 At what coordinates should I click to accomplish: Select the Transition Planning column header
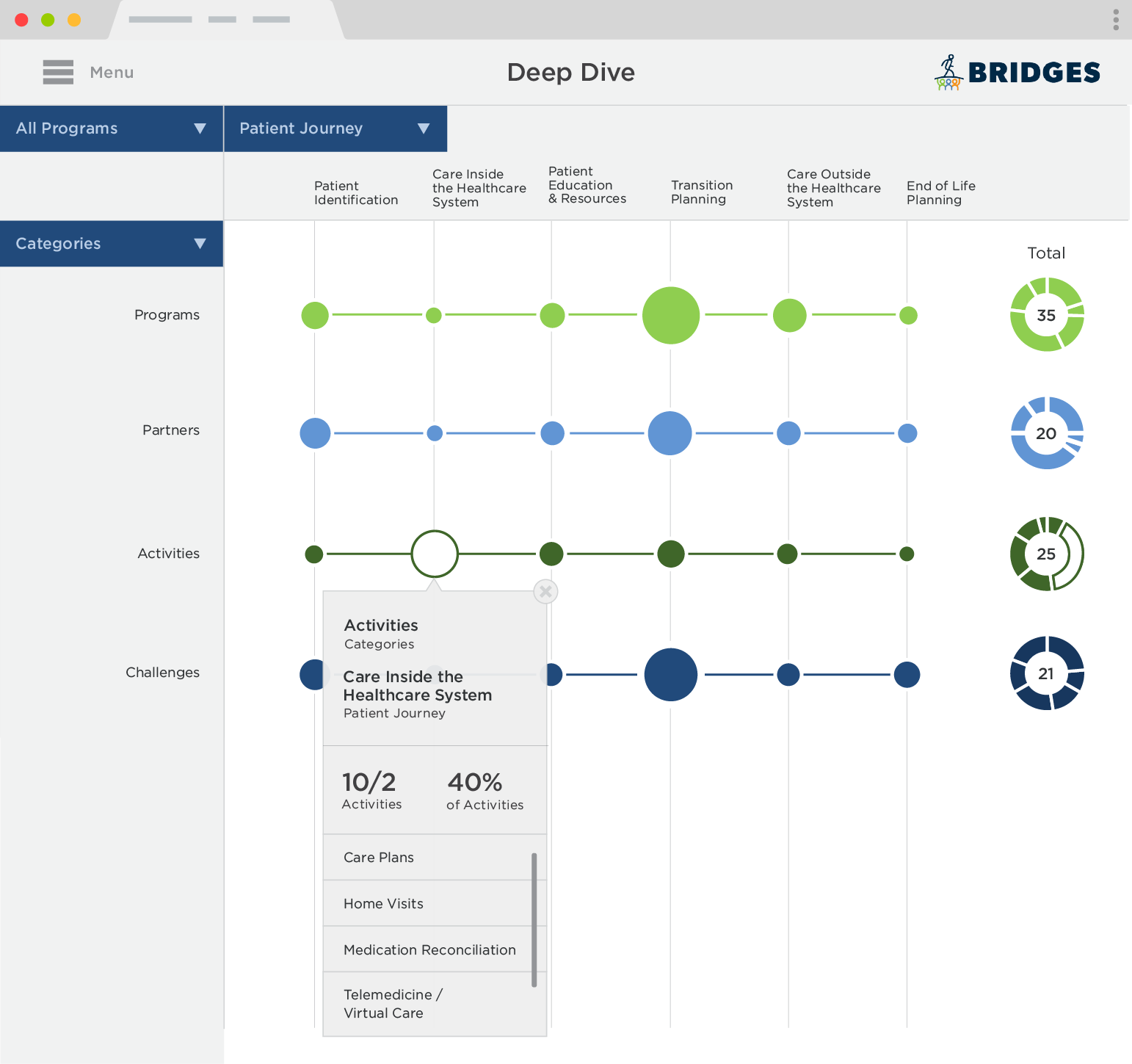[701, 193]
